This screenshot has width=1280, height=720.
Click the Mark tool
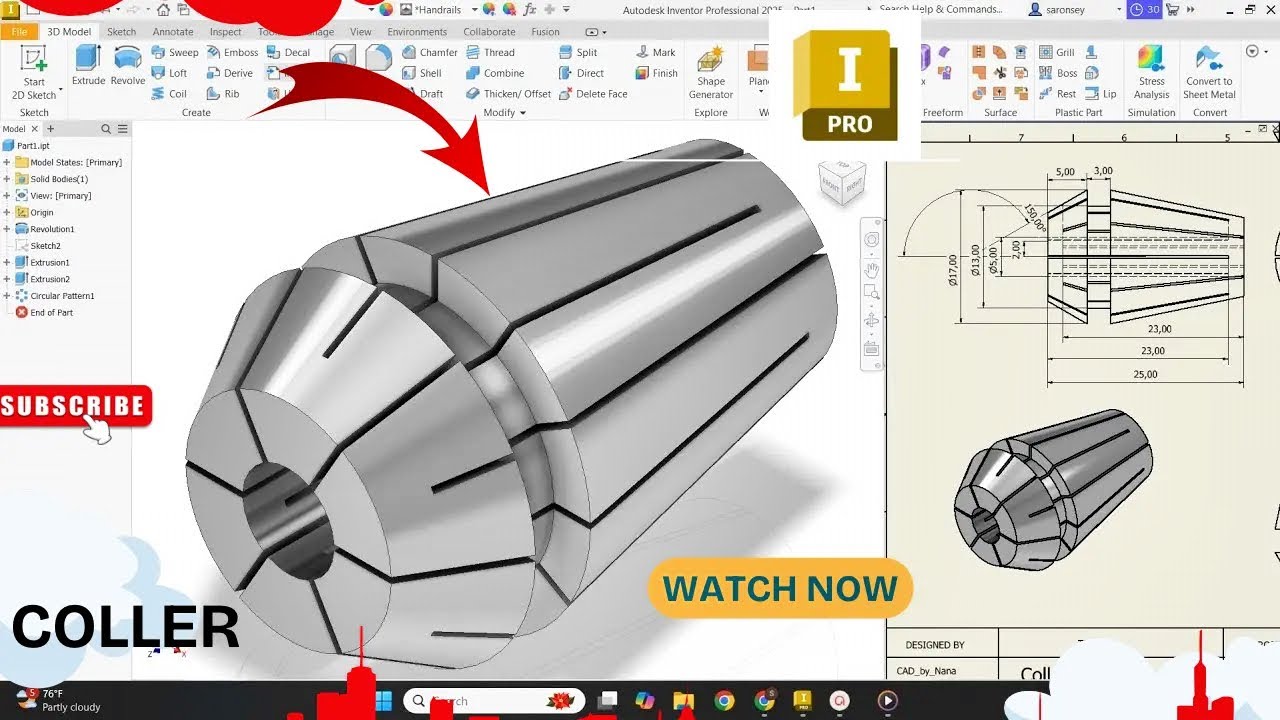tap(655, 52)
